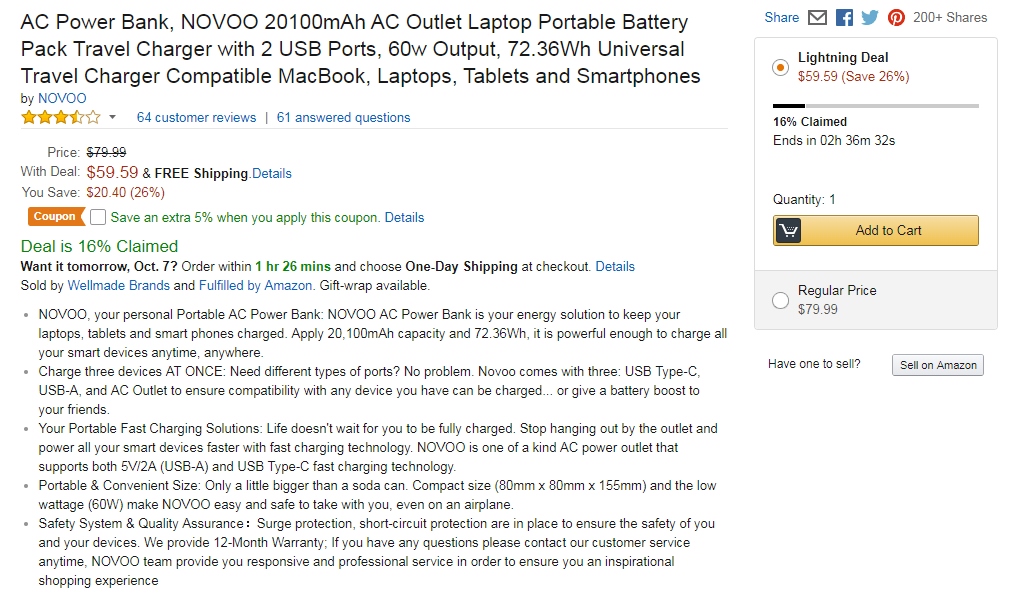Click the cart icon on Add to Cart
The image size is (1010, 595).
click(x=789, y=231)
